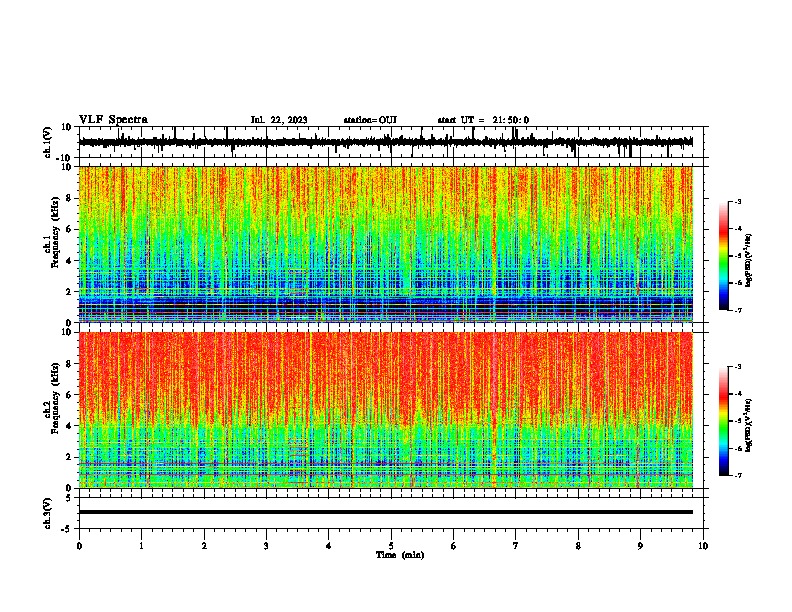Click the ch.1 voltage waveform trace
Viewport: 792px width, 612px height.
click(386, 142)
